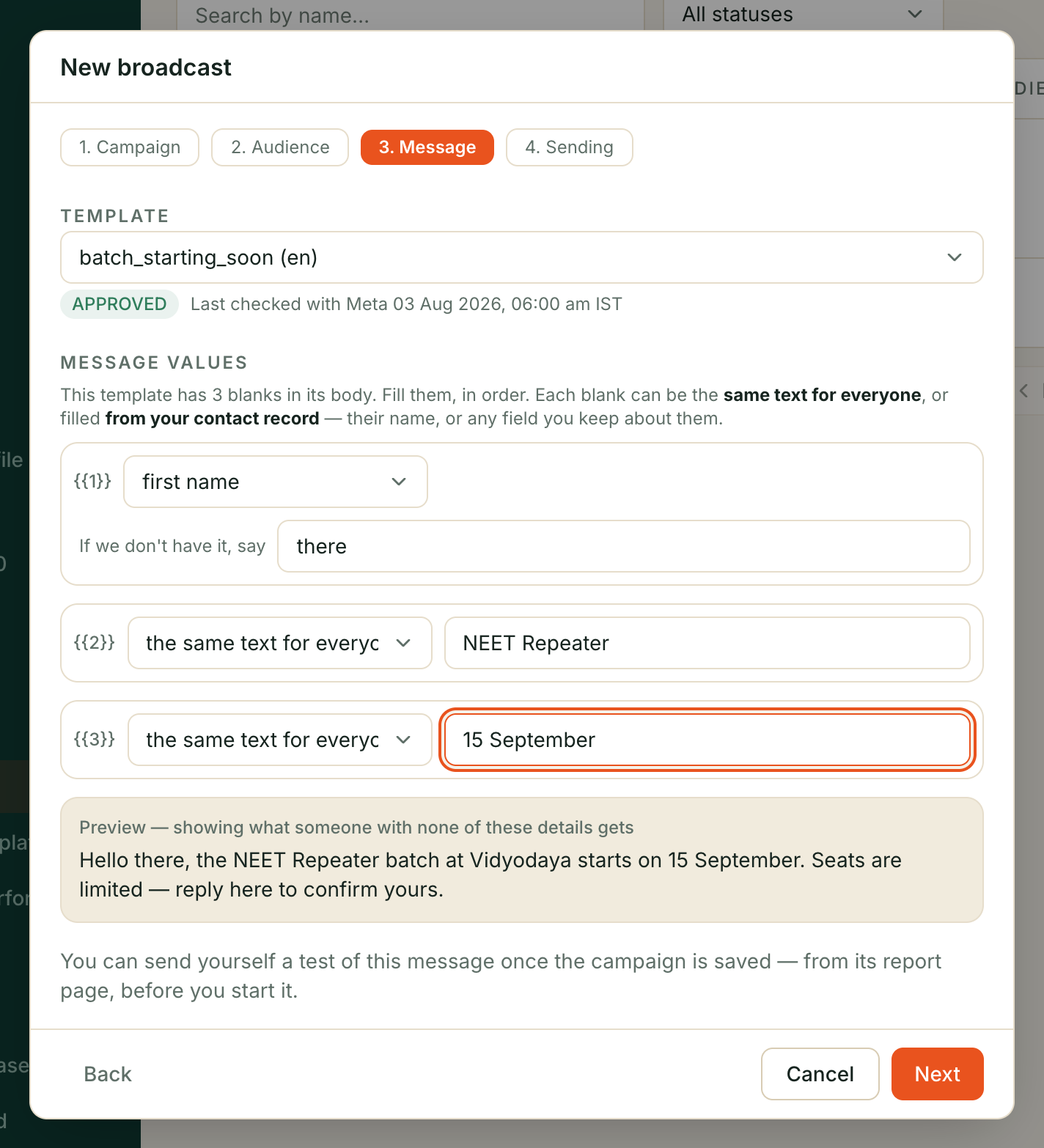This screenshot has width=1044, height=1148.
Task: Click the 'Preview — showing what someone' caption
Action: [x=356, y=828]
